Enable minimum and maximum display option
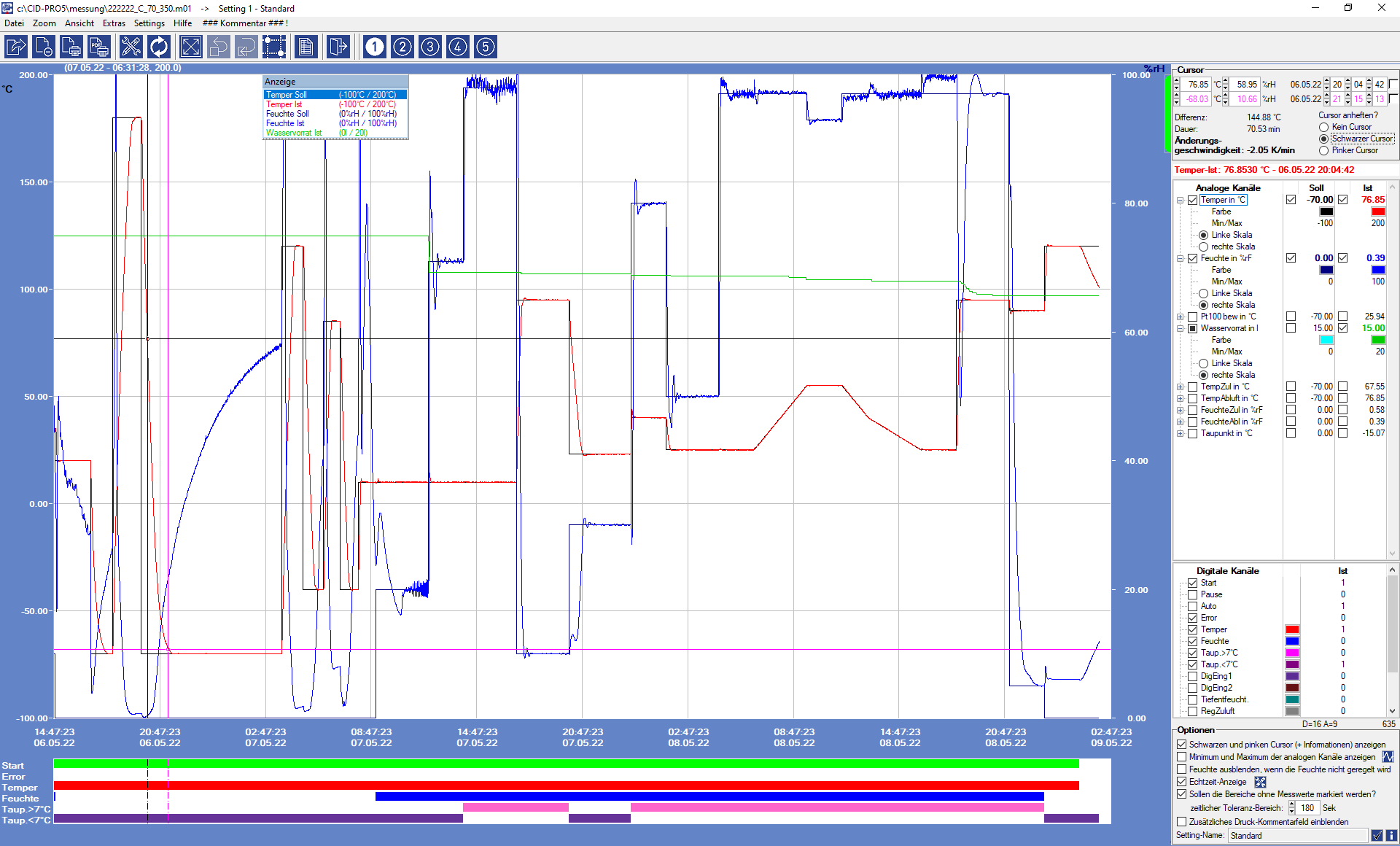 click(1182, 757)
